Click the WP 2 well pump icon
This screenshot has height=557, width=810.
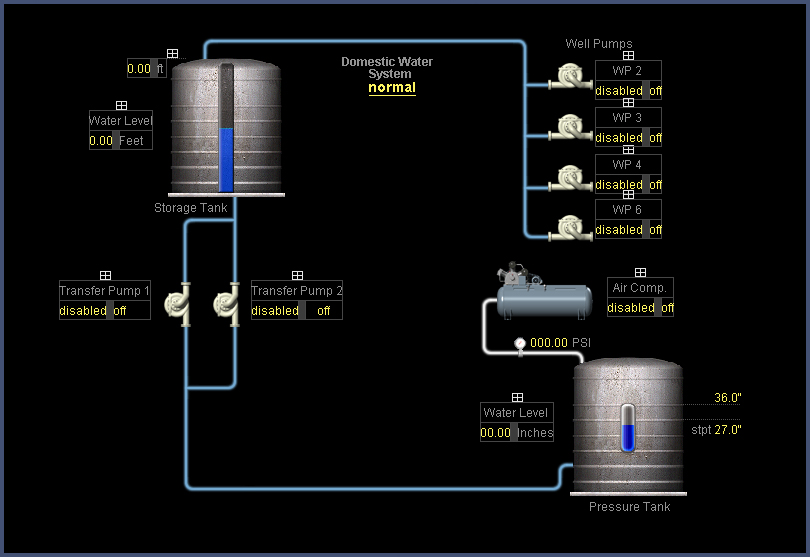571,78
